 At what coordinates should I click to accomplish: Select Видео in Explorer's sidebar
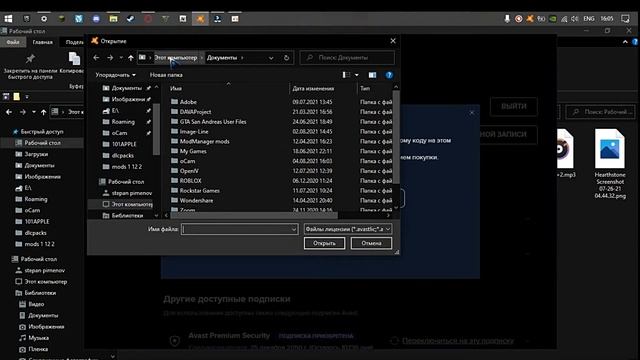tap(36, 304)
